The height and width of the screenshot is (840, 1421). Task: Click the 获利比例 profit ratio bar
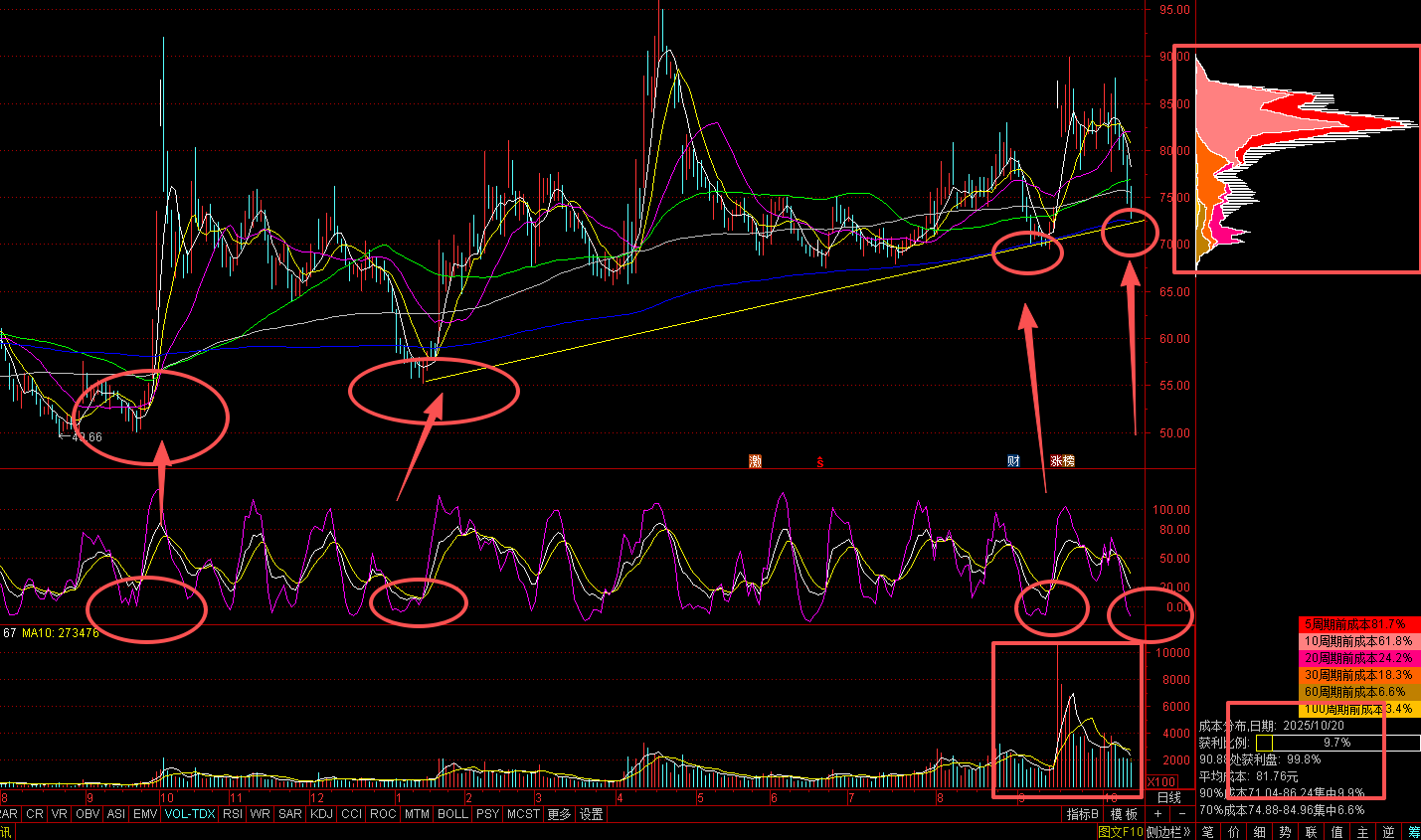click(1337, 743)
